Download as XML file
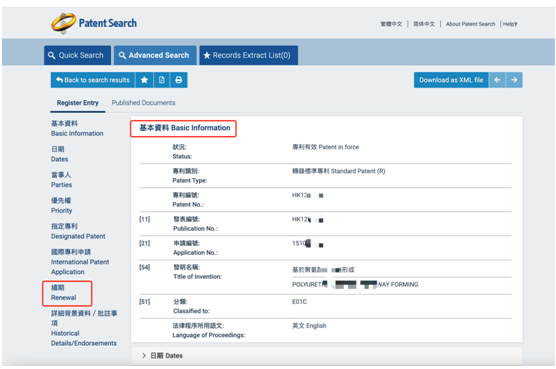This screenshot has height=369, width=556. [451, 80]
